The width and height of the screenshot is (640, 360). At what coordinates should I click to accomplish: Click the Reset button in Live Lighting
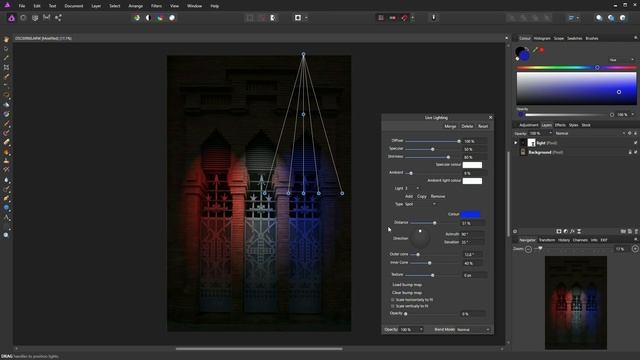(x=483, y=127)
